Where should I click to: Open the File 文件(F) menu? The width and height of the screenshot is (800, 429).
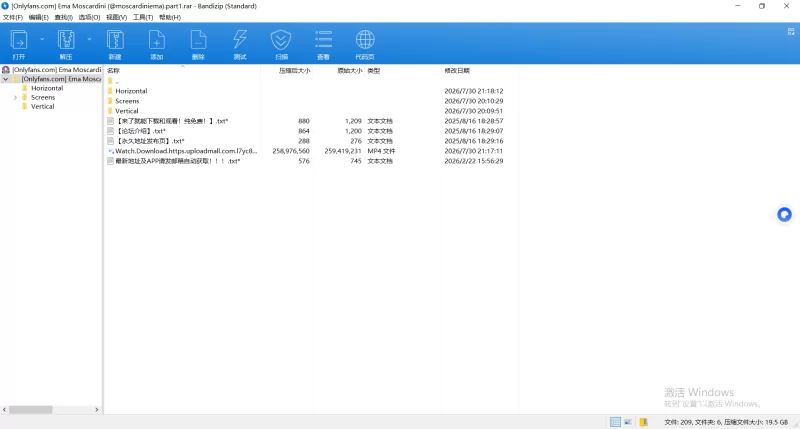pos(13,17)
